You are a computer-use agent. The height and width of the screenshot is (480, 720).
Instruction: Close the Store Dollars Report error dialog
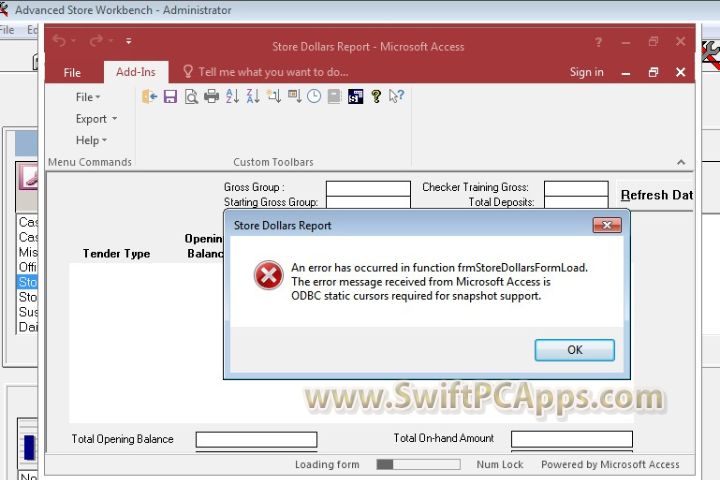tap(607, 225)
